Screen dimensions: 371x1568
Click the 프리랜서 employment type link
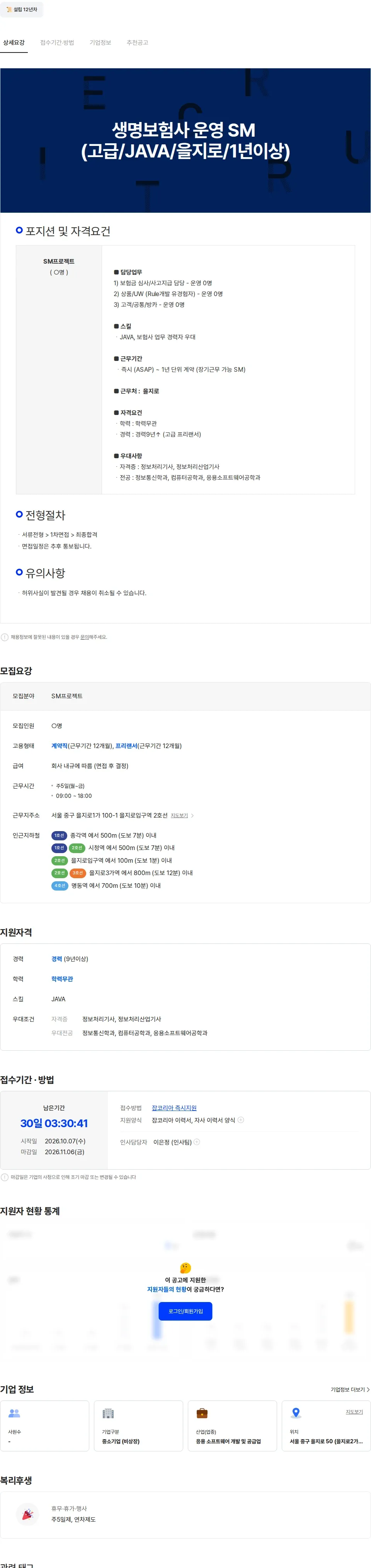pyautogui.click(x=126, y=746)
